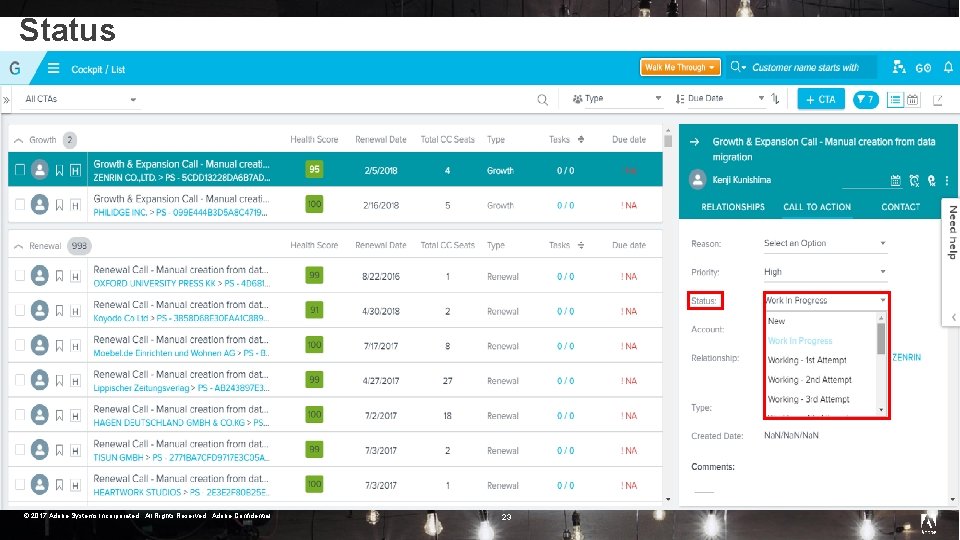Check the ZENRIN CO.,LTD. row checkbox
The image size is (960, 540).
pos(20,170)
